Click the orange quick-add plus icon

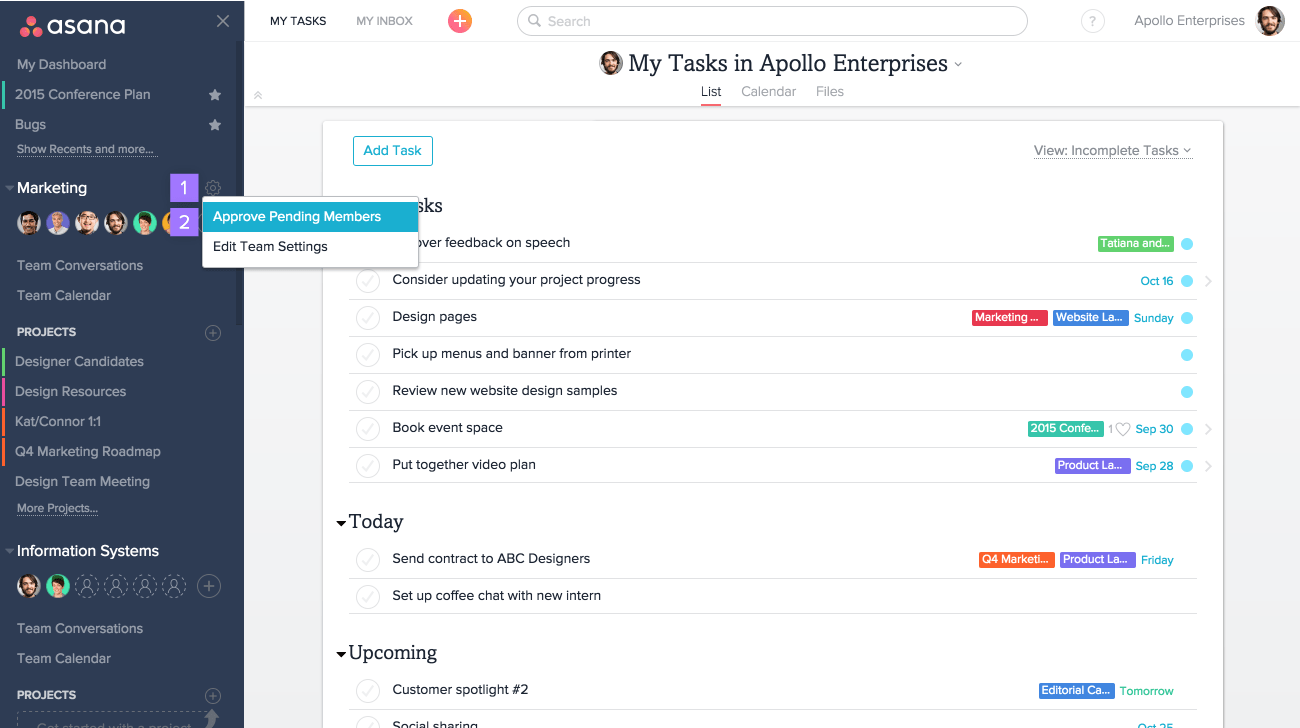coord(460,21)
